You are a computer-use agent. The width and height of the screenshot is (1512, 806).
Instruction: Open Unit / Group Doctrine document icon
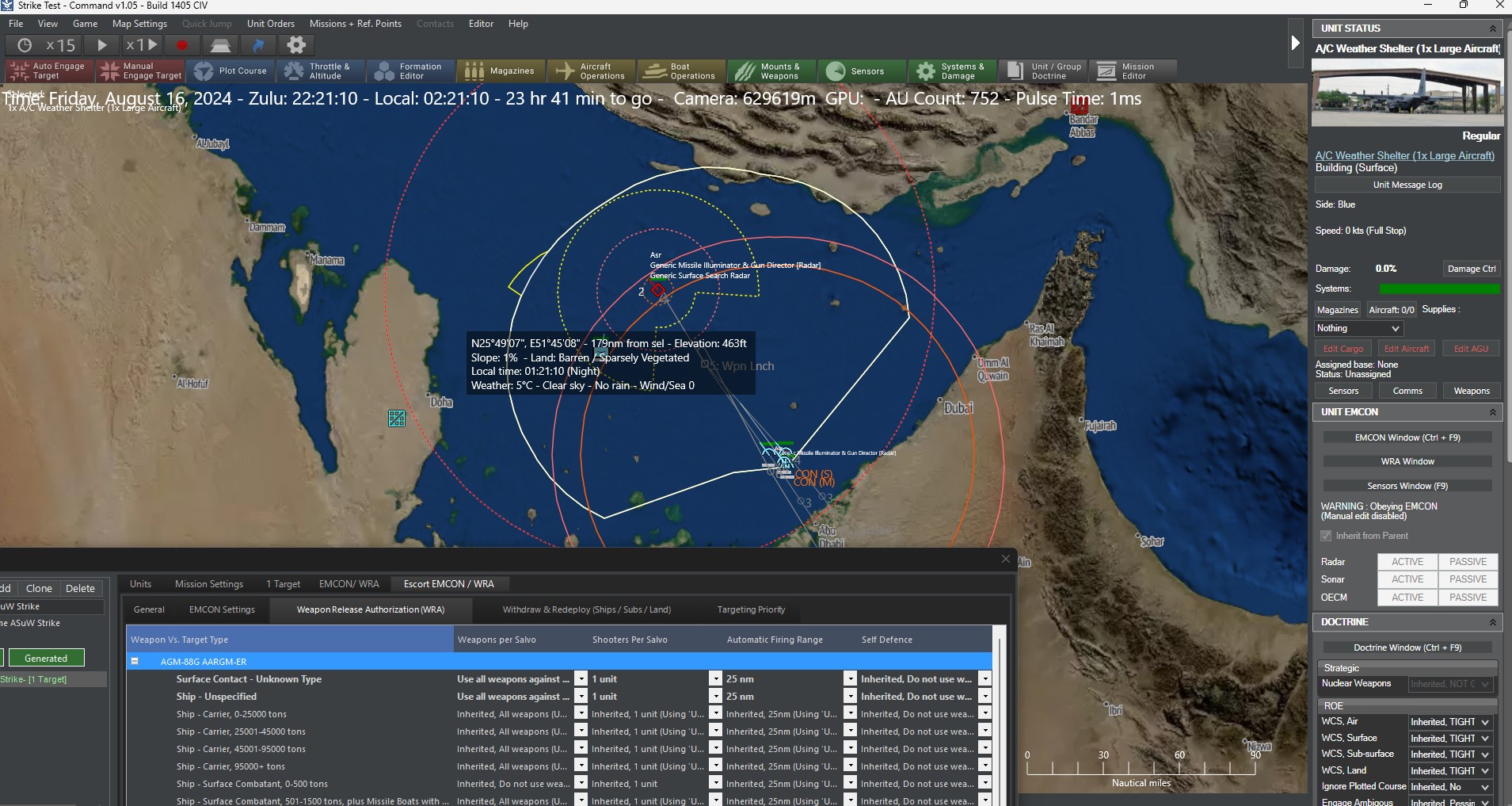[x=1015, y=71]
